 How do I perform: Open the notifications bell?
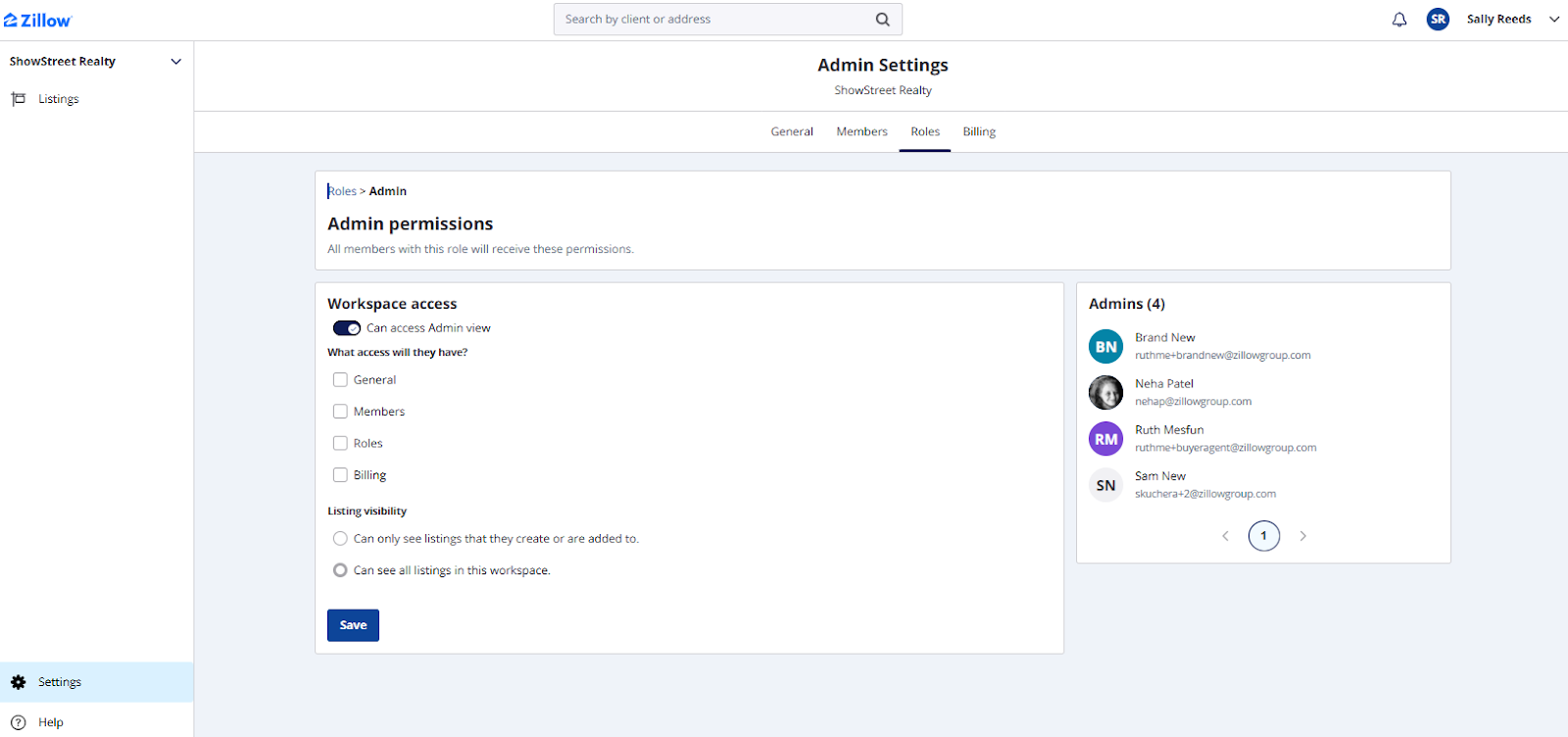point(1399,20)
